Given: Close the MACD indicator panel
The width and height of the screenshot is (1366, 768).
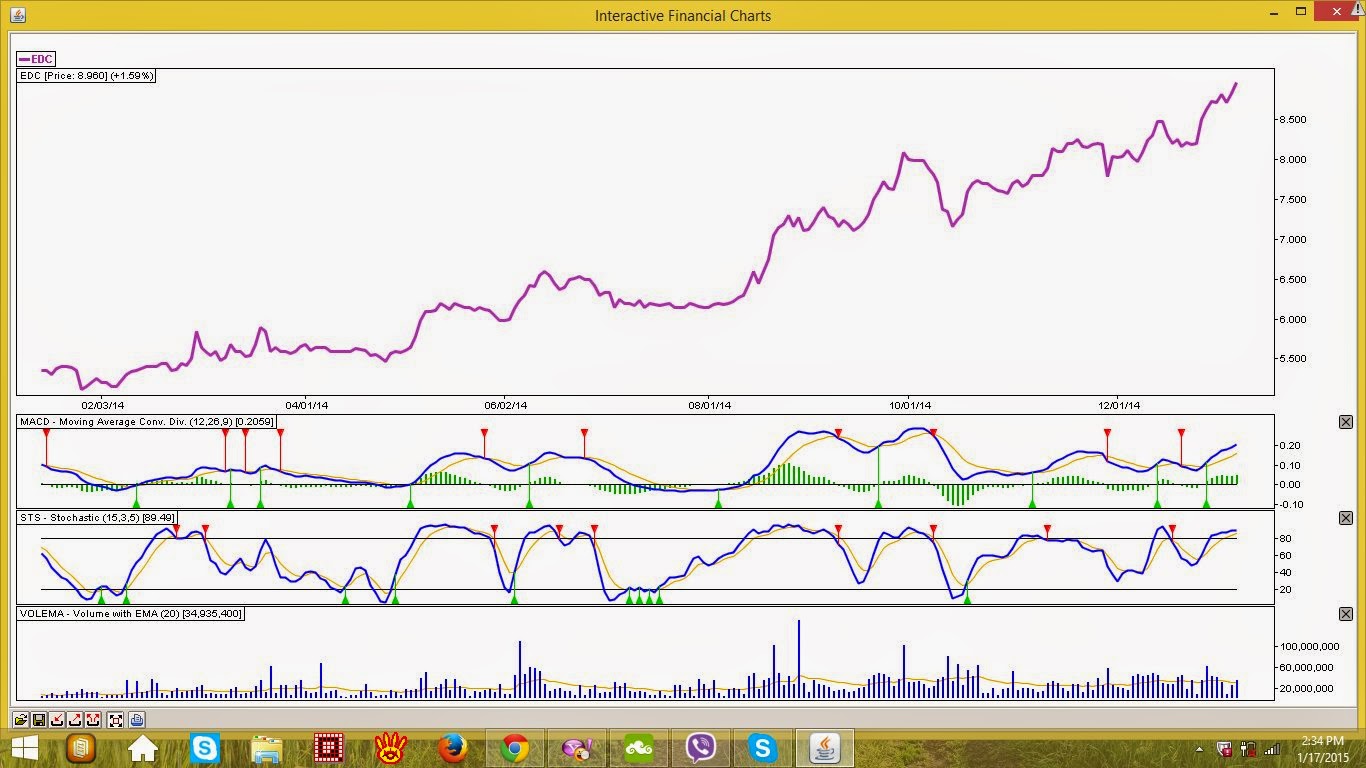Looking at the screenshot, I should coord(1345,422).
